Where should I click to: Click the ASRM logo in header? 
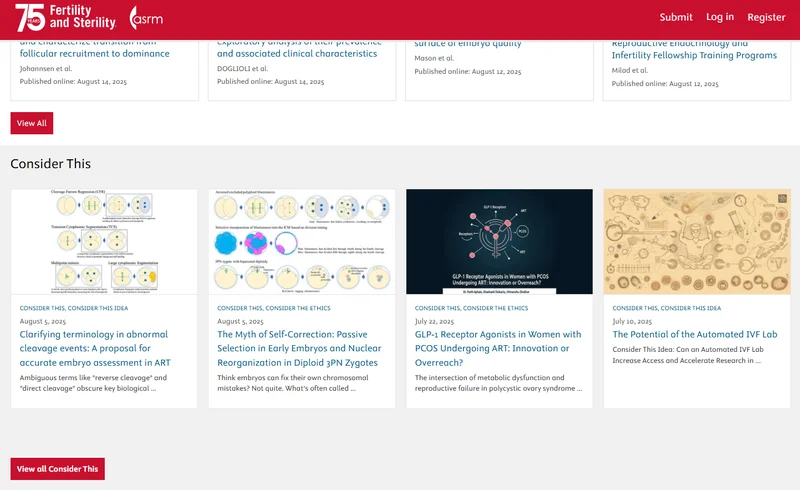point(146,18)
